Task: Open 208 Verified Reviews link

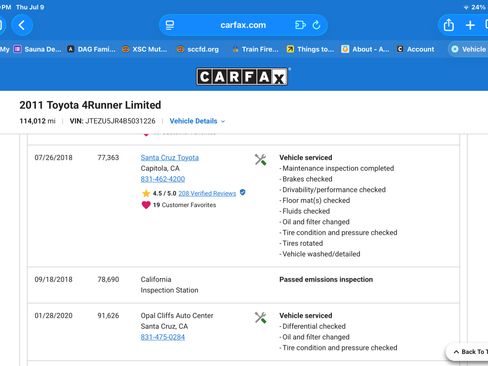Action: click(207, 193)
